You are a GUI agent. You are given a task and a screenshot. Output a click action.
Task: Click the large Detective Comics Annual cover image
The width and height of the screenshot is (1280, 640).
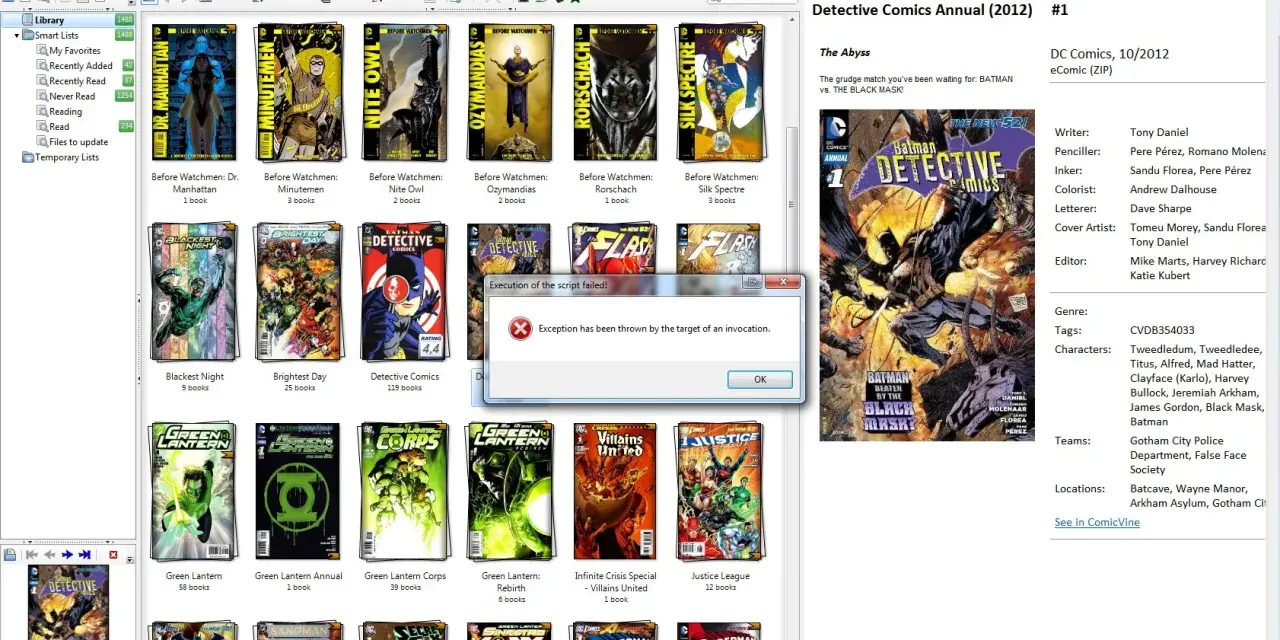(927, 275)
